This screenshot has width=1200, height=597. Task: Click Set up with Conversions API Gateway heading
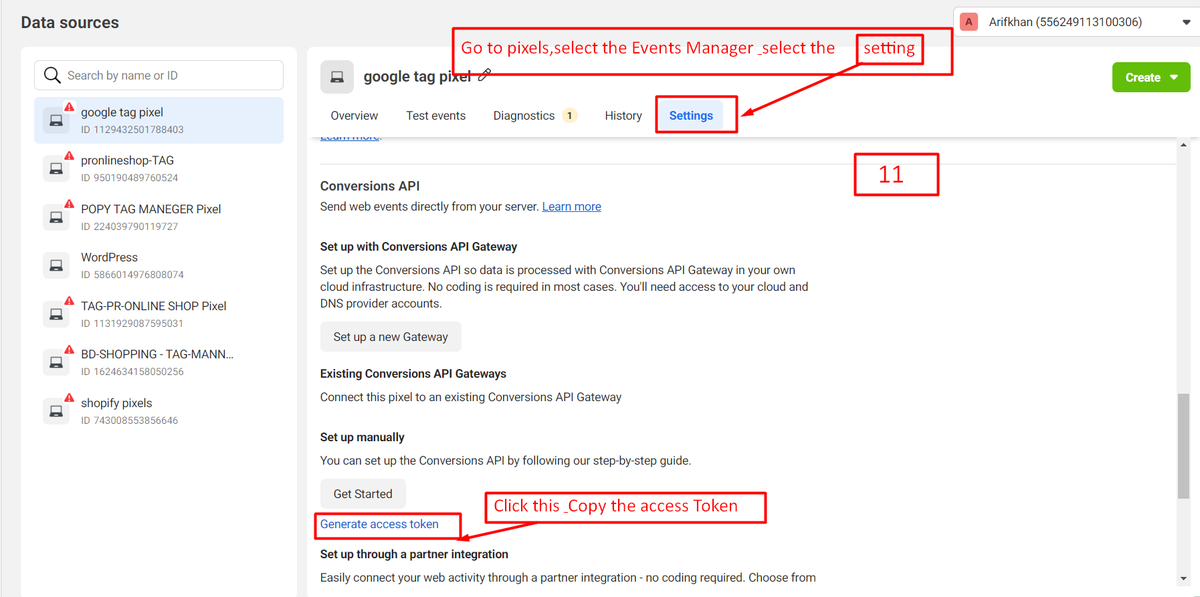coord(419,247)
